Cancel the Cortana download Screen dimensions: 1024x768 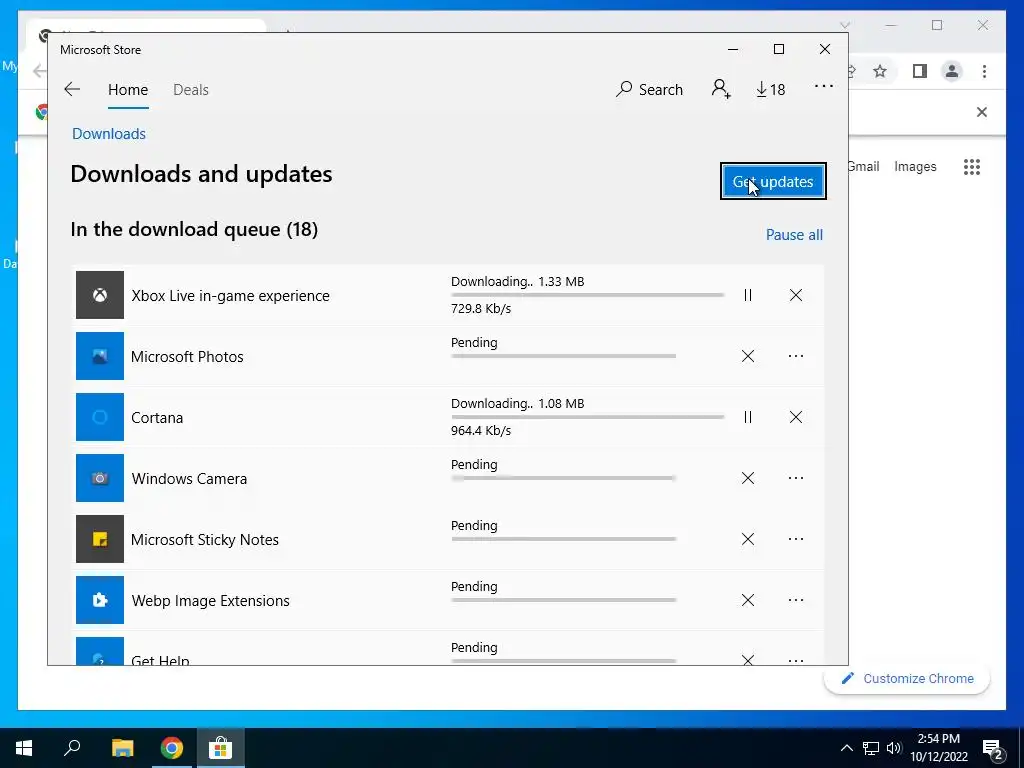click(x=795, y=417)
